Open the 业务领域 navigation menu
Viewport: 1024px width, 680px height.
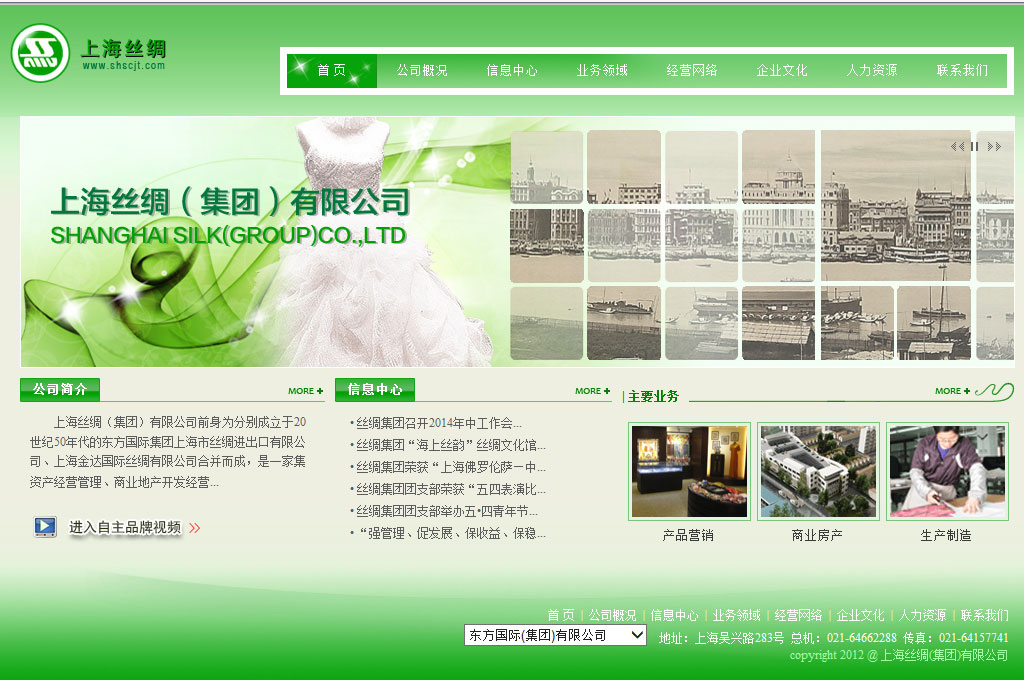click(602, 71)
